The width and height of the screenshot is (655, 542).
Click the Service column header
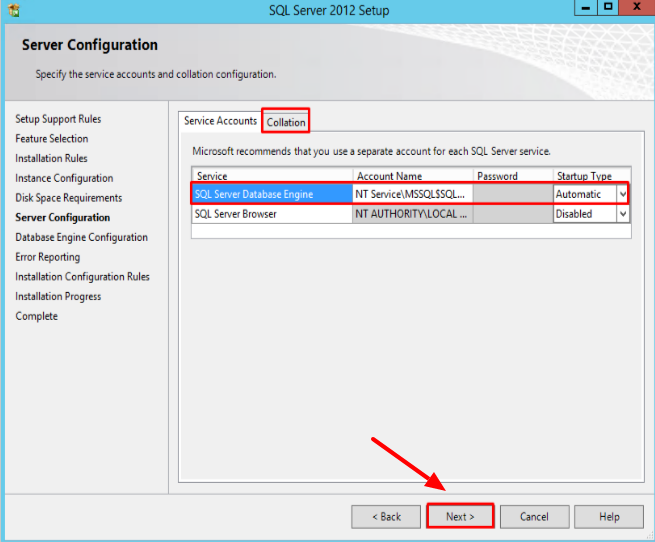pos(272,176)
